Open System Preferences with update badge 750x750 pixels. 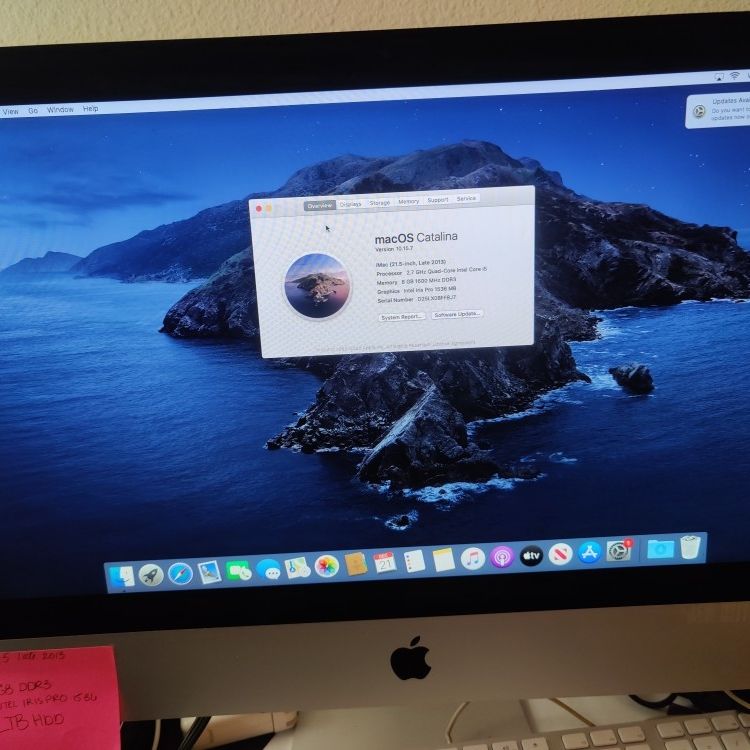[619, 551]
